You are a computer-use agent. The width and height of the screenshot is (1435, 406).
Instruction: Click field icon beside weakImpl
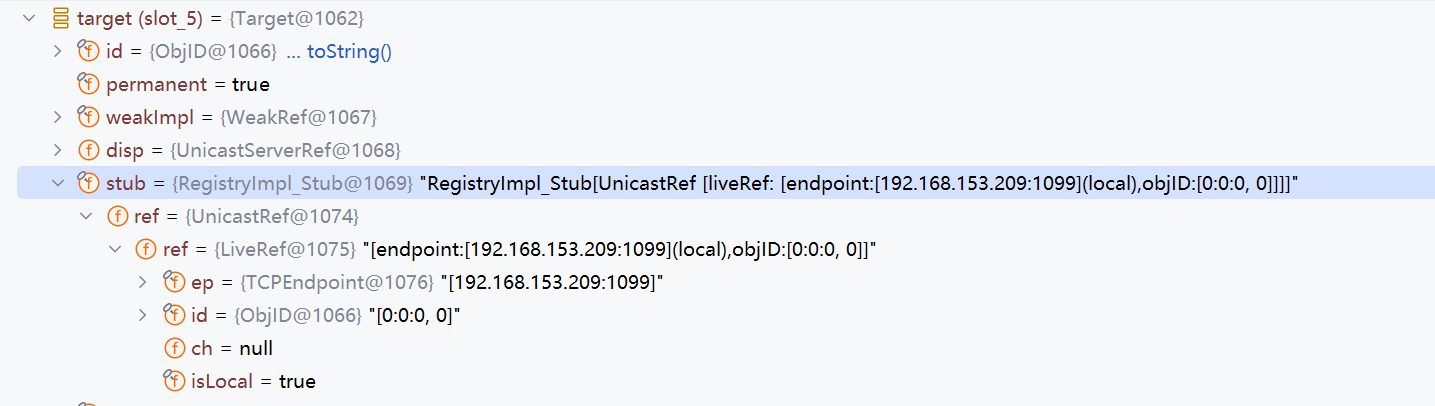pyautogui.click(x=89, y=117)
